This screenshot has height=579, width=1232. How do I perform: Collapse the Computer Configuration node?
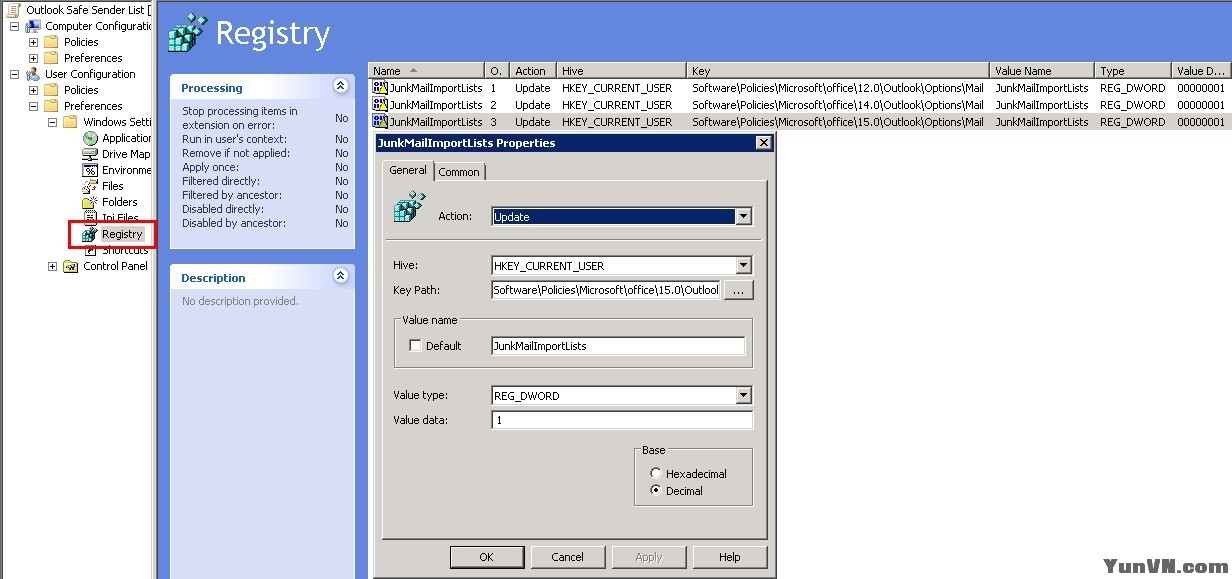[x=14, y=26]
